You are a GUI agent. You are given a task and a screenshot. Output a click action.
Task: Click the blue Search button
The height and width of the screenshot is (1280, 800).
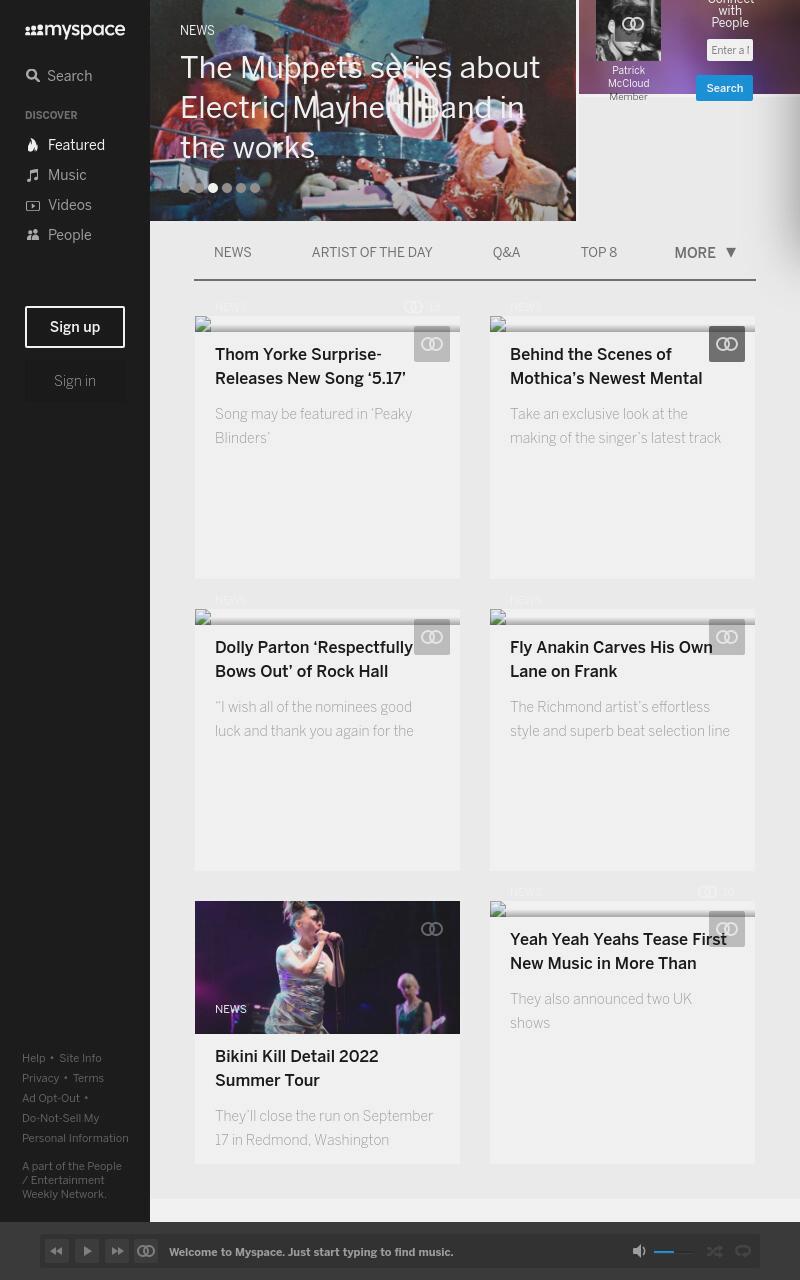click(724, 88)
